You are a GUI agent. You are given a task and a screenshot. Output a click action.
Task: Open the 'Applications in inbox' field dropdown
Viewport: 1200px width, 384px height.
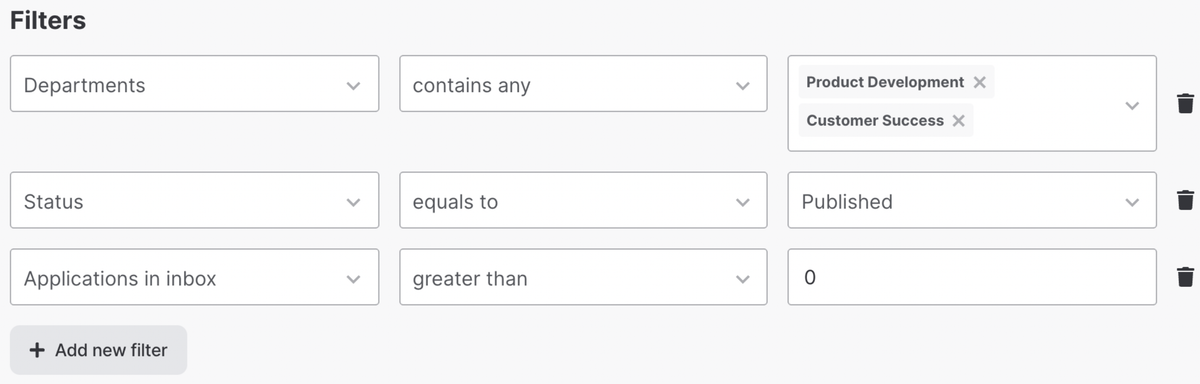pos(194,277)
